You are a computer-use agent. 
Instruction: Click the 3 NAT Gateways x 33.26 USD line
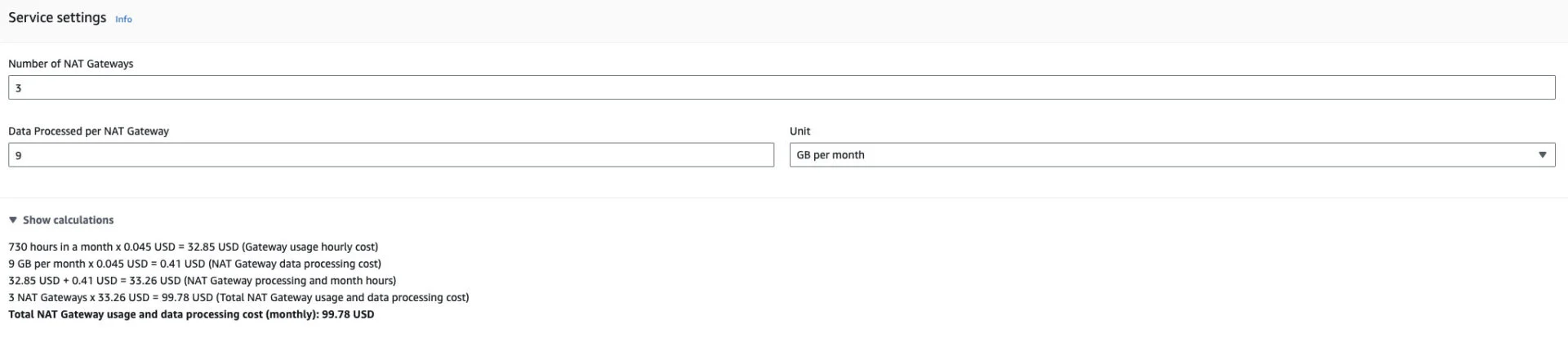238,297
